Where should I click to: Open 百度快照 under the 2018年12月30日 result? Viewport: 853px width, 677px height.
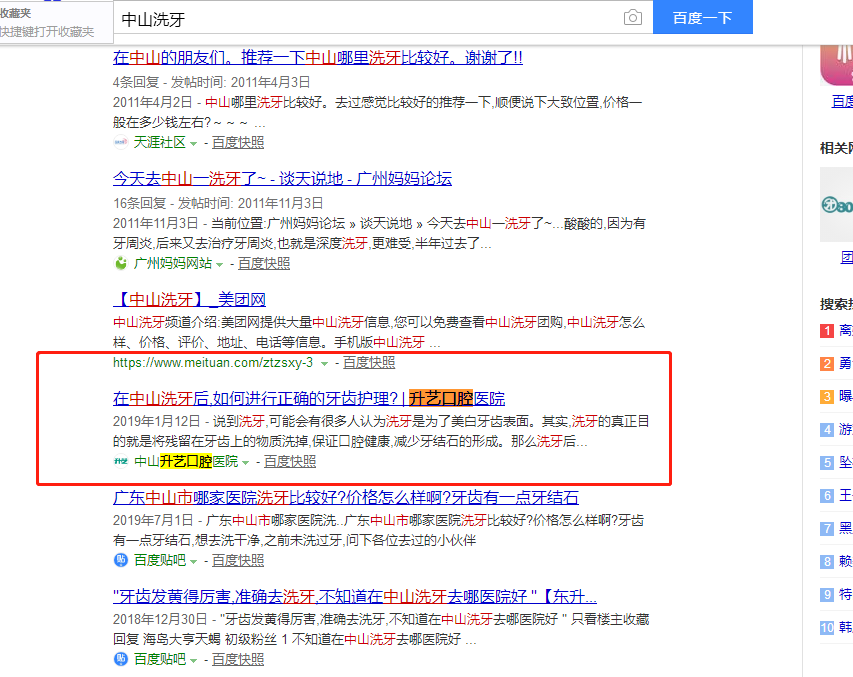pos(238,659)
